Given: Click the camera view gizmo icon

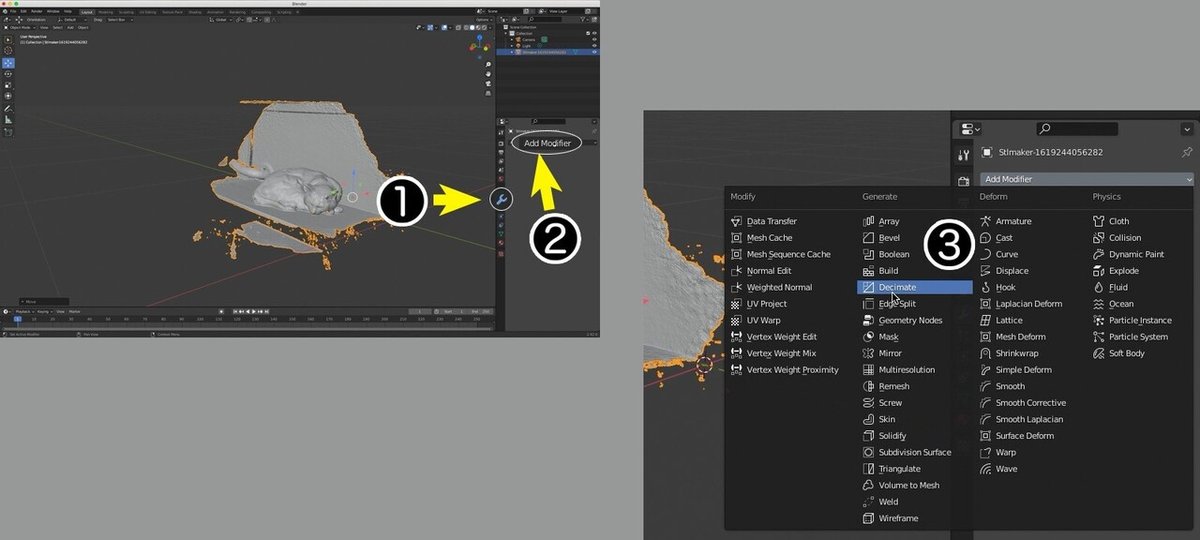Looking at the screenshot, I should pyautogui.click(x=488, y=84).
